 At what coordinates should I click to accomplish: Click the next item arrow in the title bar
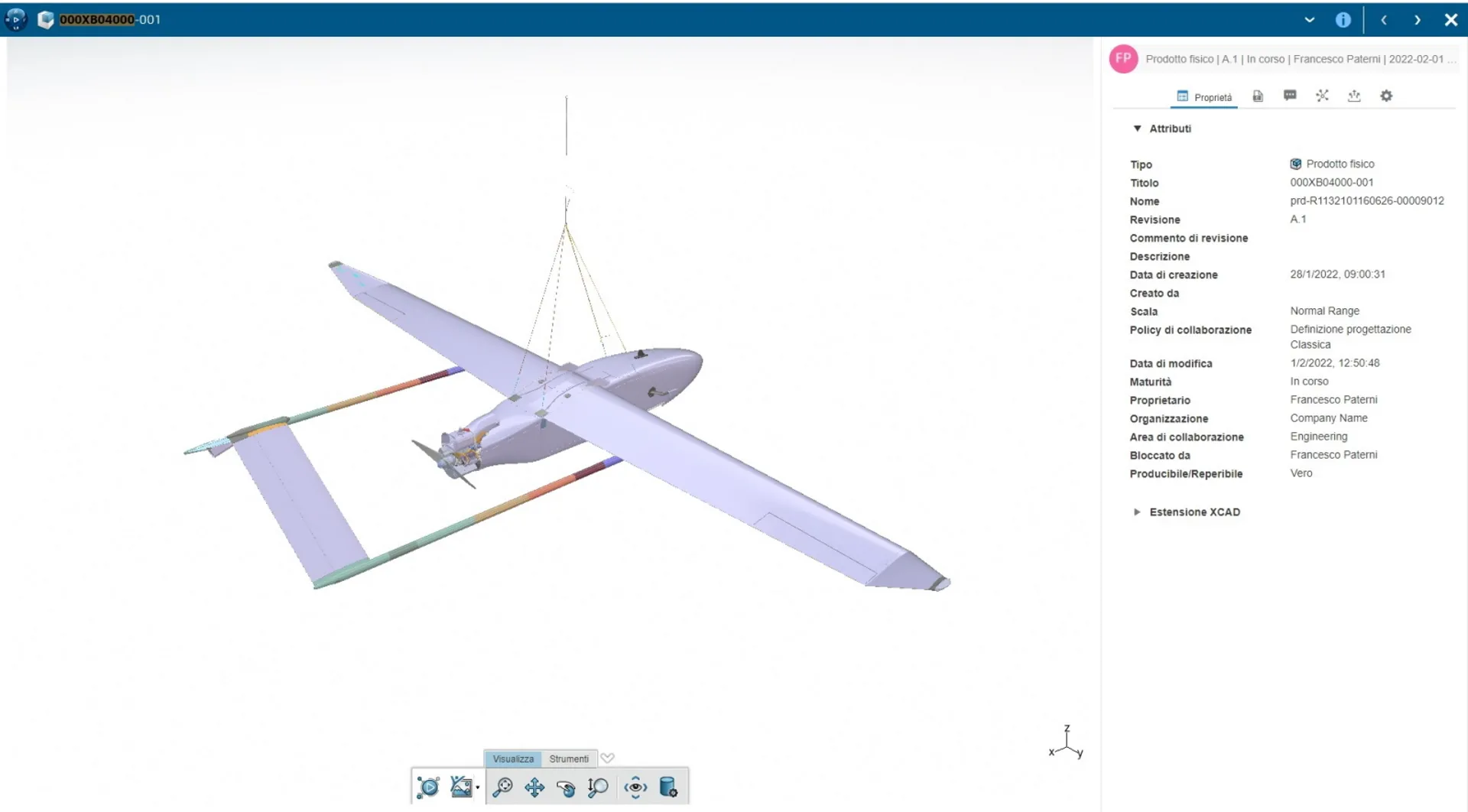(1418, 20)
